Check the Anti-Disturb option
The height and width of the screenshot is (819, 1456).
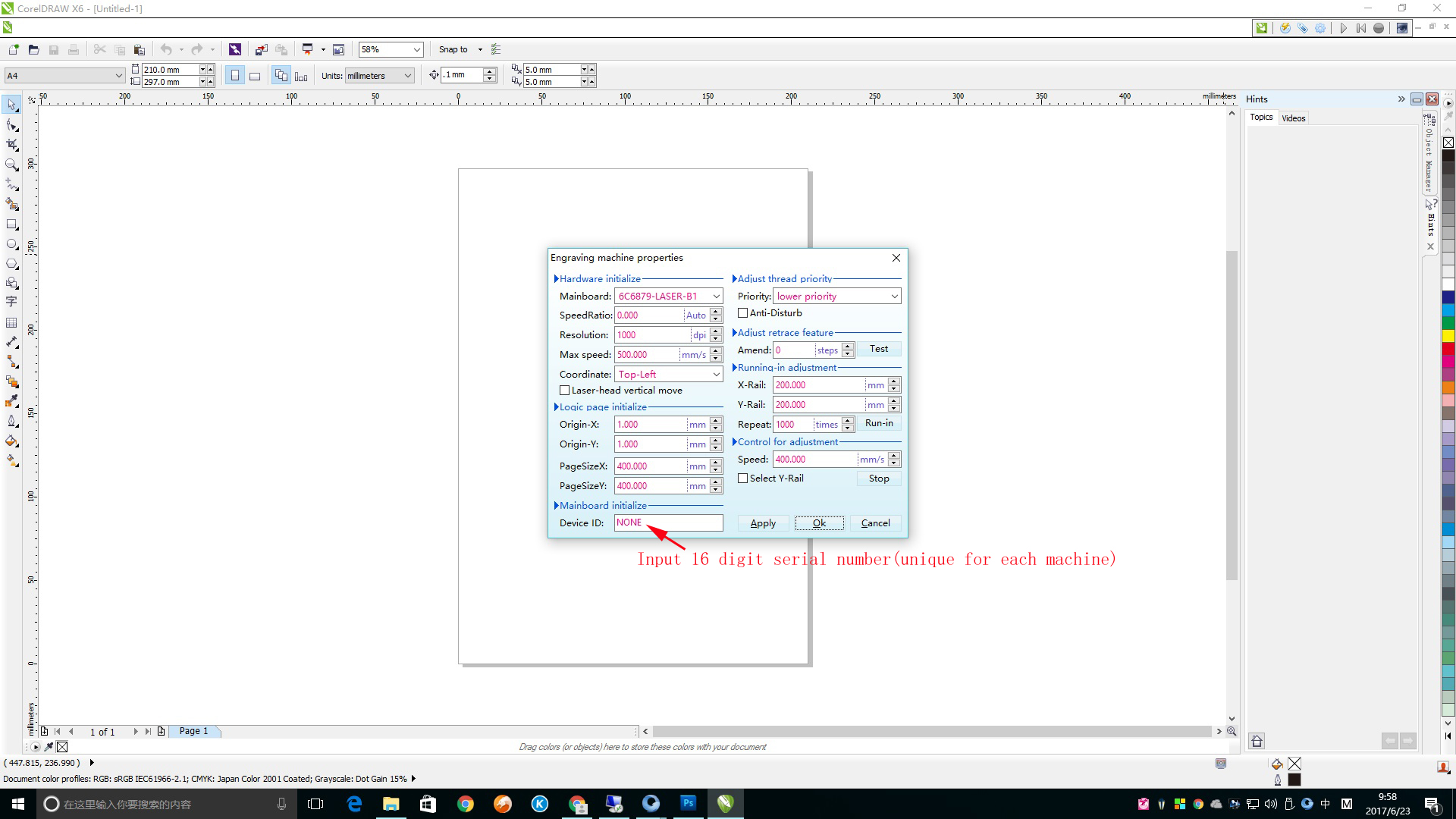(743, 313)
